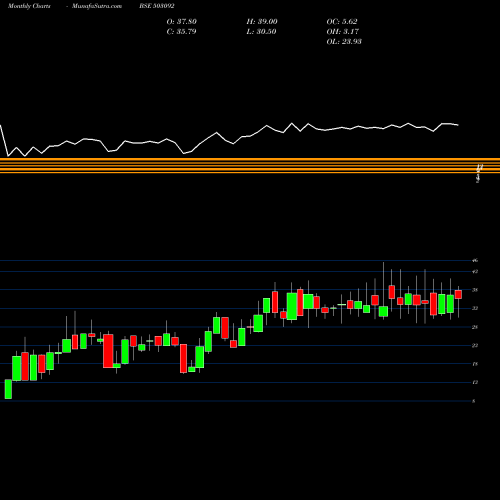
Task: Click the 46 price axis label
Action: [x=475, y=260]
